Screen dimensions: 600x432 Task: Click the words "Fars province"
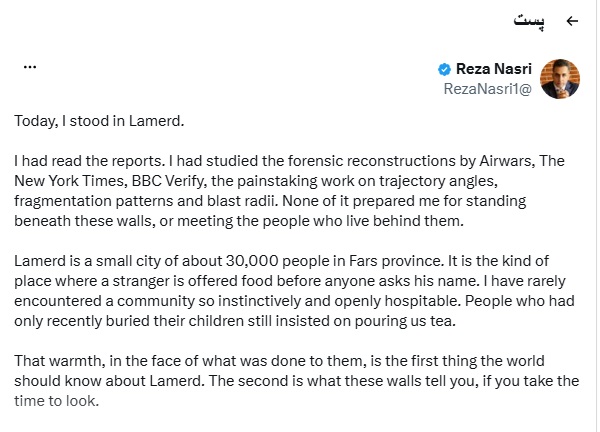395,261
